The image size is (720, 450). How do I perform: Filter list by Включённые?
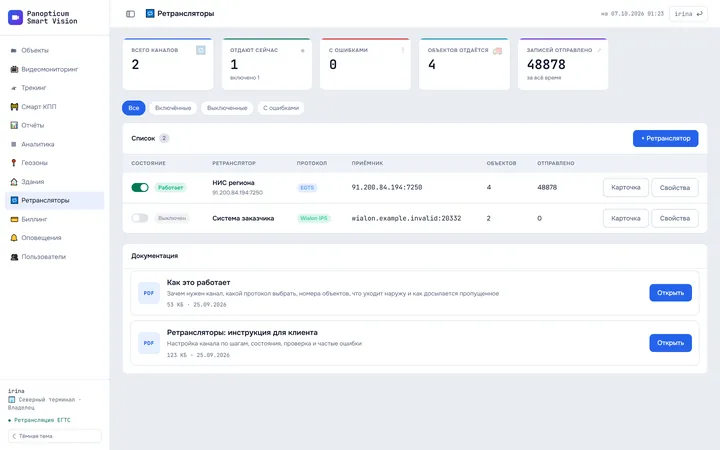(x=173, y=108)
